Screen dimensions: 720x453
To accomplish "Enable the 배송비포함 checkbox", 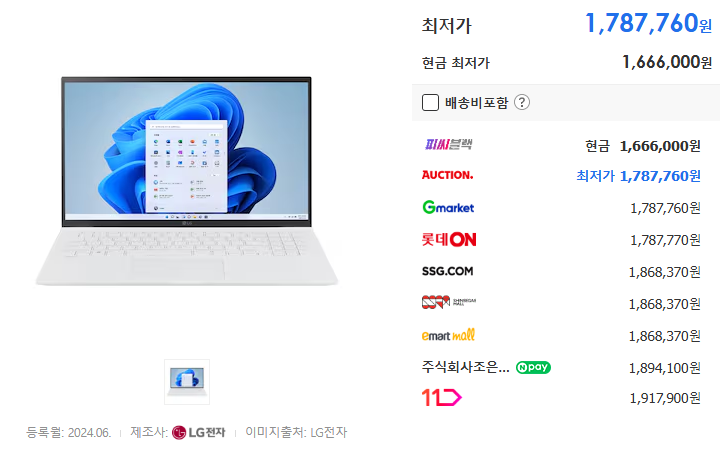I will click(x=430, y=102).
